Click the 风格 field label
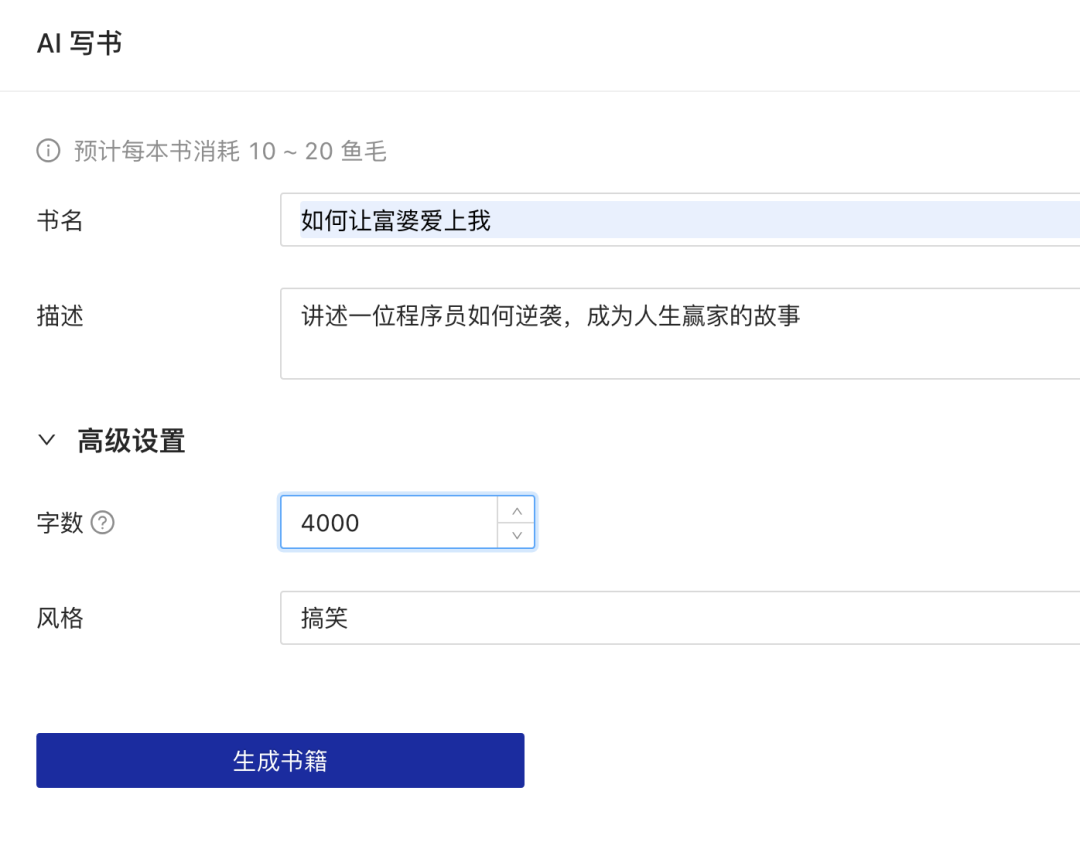 click(x=60, y=618)
